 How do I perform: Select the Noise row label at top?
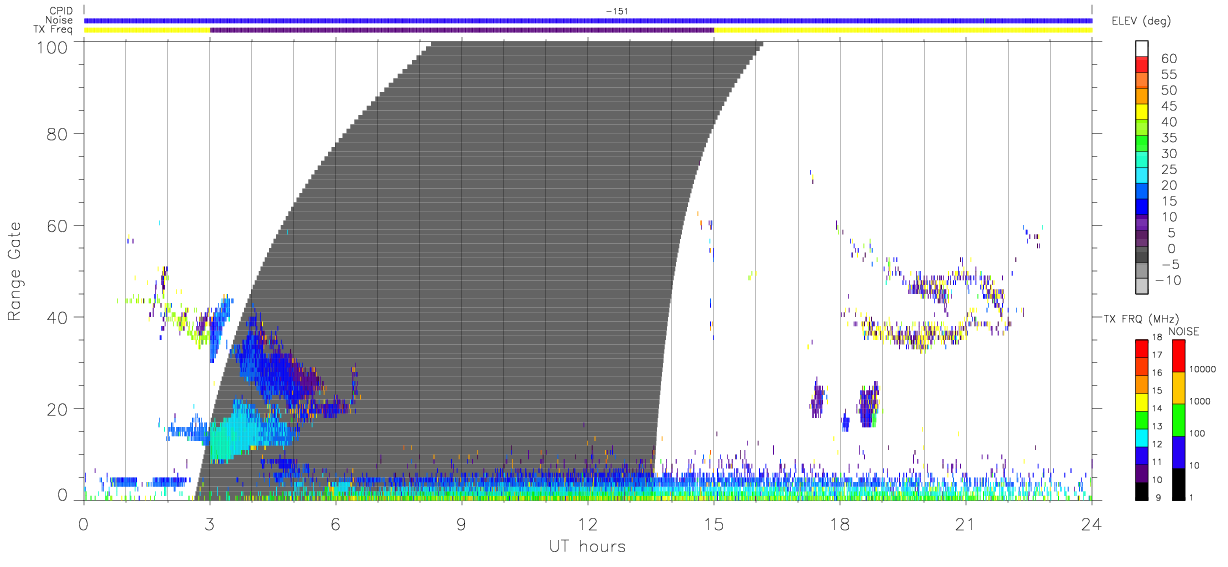coord(61,20)
